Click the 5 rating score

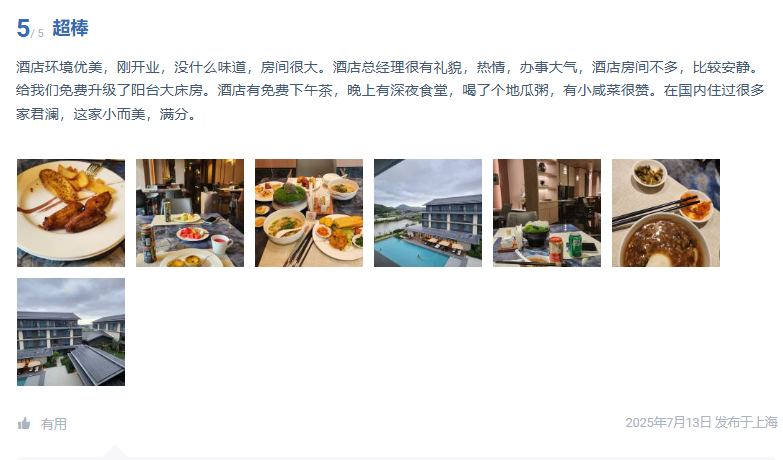(x=23, y=28)
